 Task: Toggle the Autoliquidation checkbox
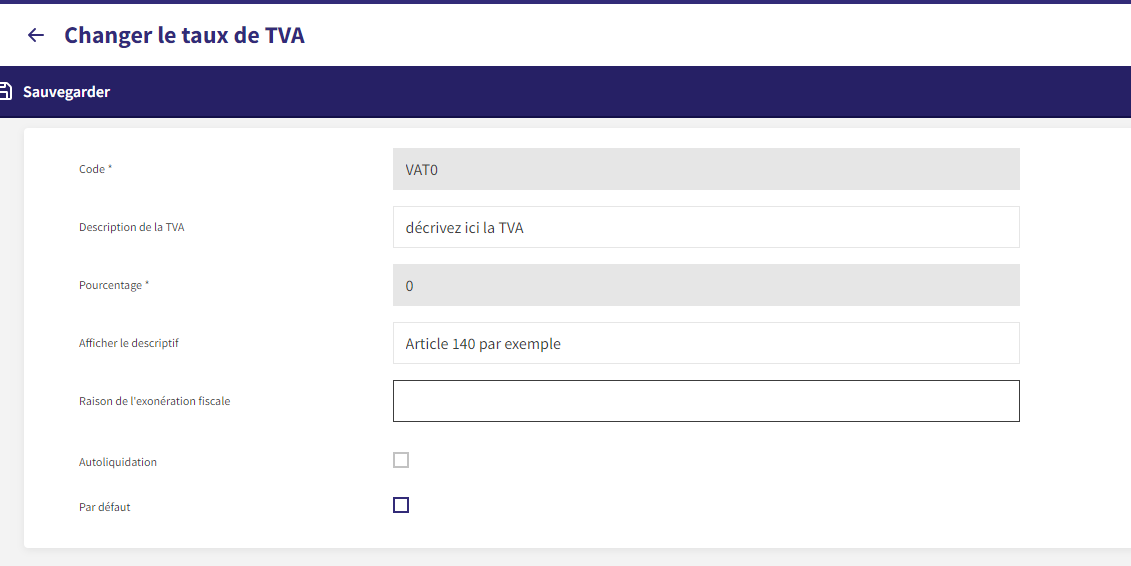point(401,460)
